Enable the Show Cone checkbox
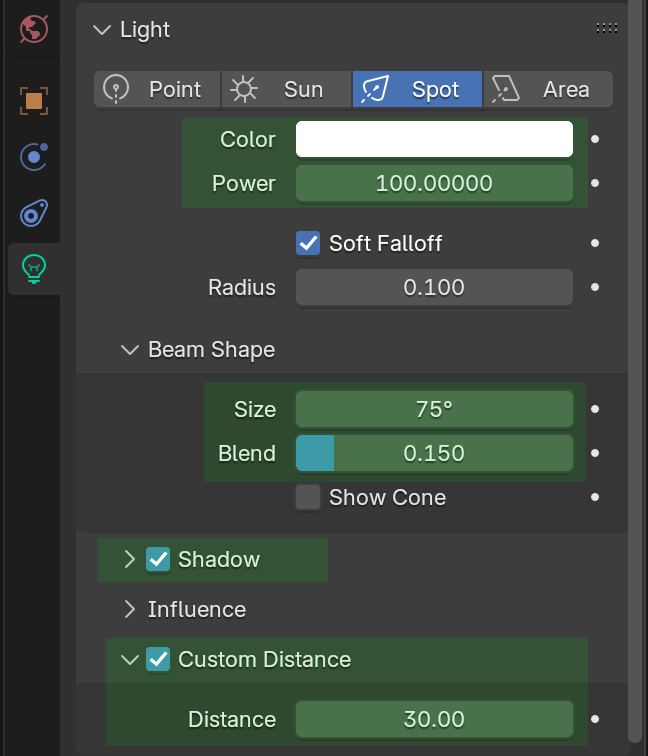The image size is (648, 756). click(308, 497)
